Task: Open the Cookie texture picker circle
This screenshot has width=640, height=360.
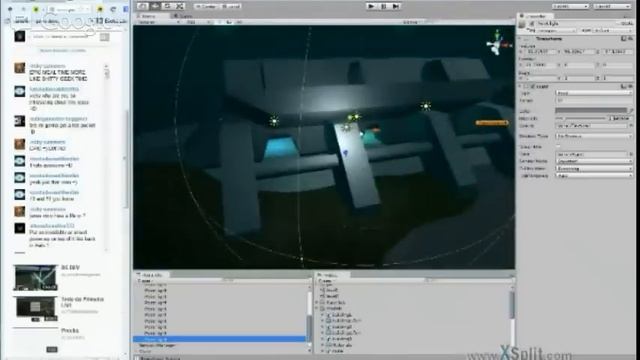Action: [631, 126]
